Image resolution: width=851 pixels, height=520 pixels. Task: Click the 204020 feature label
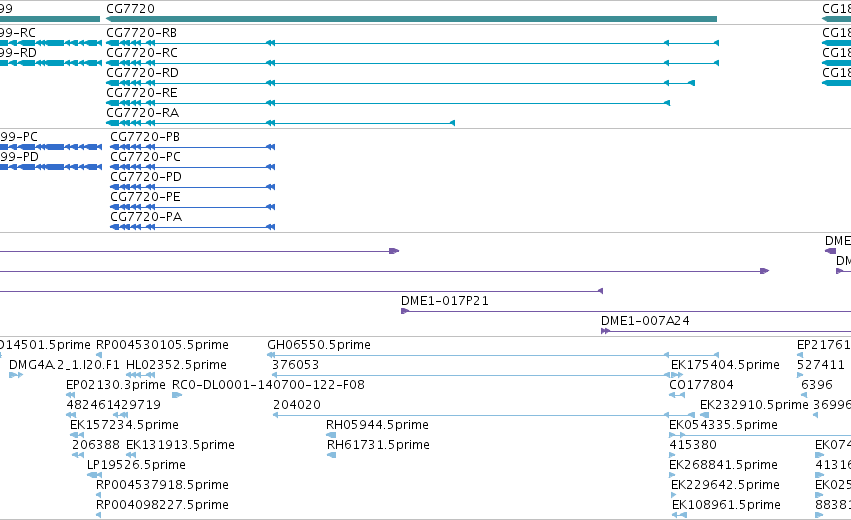coord(297,405)
